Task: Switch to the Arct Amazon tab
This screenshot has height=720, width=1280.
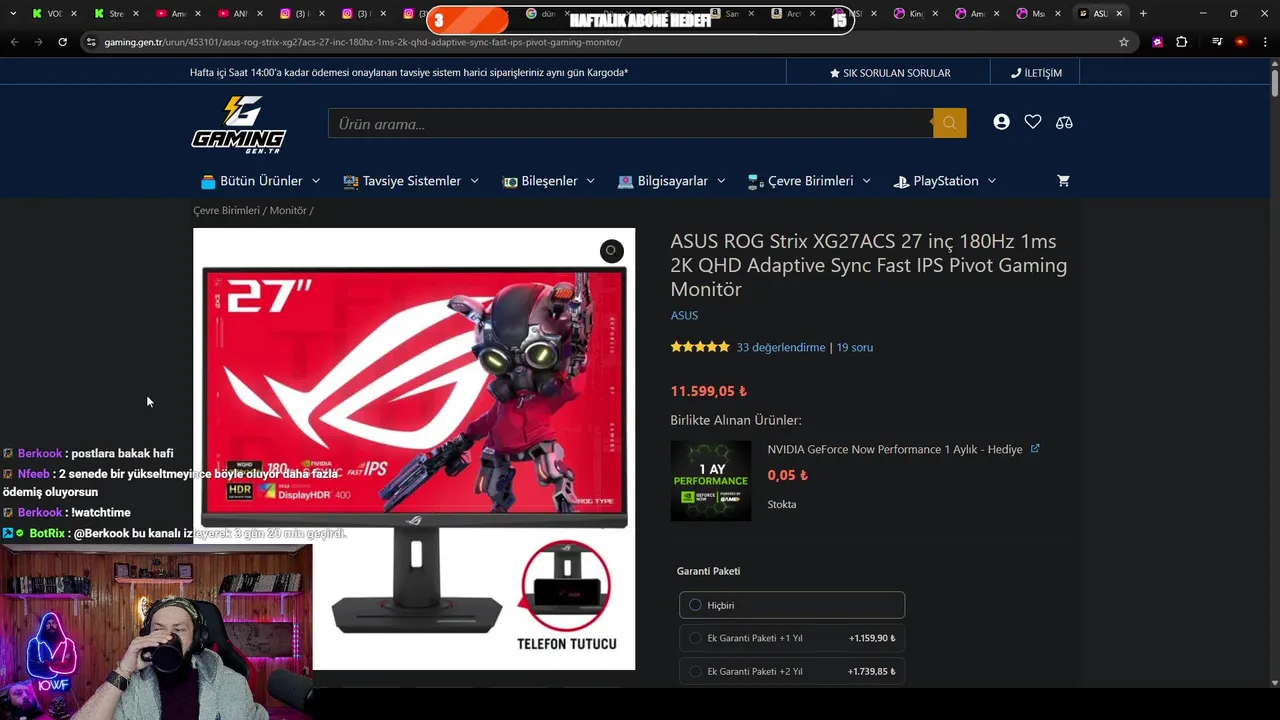Action: tap(793, 14)
